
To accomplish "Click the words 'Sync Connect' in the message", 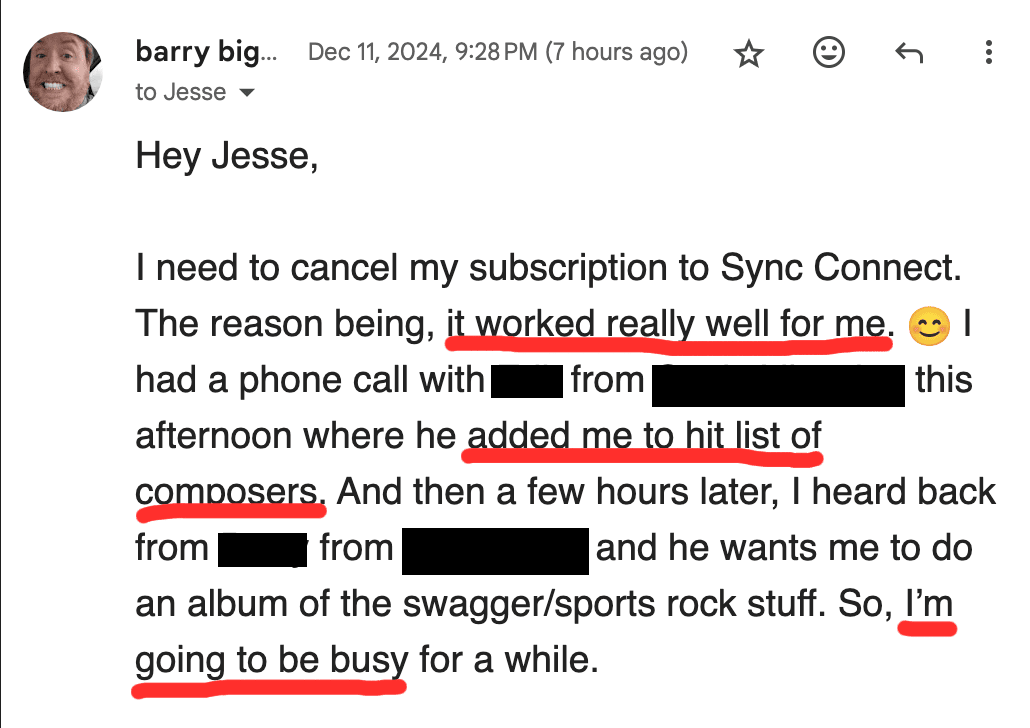I will tap(841, 268).
